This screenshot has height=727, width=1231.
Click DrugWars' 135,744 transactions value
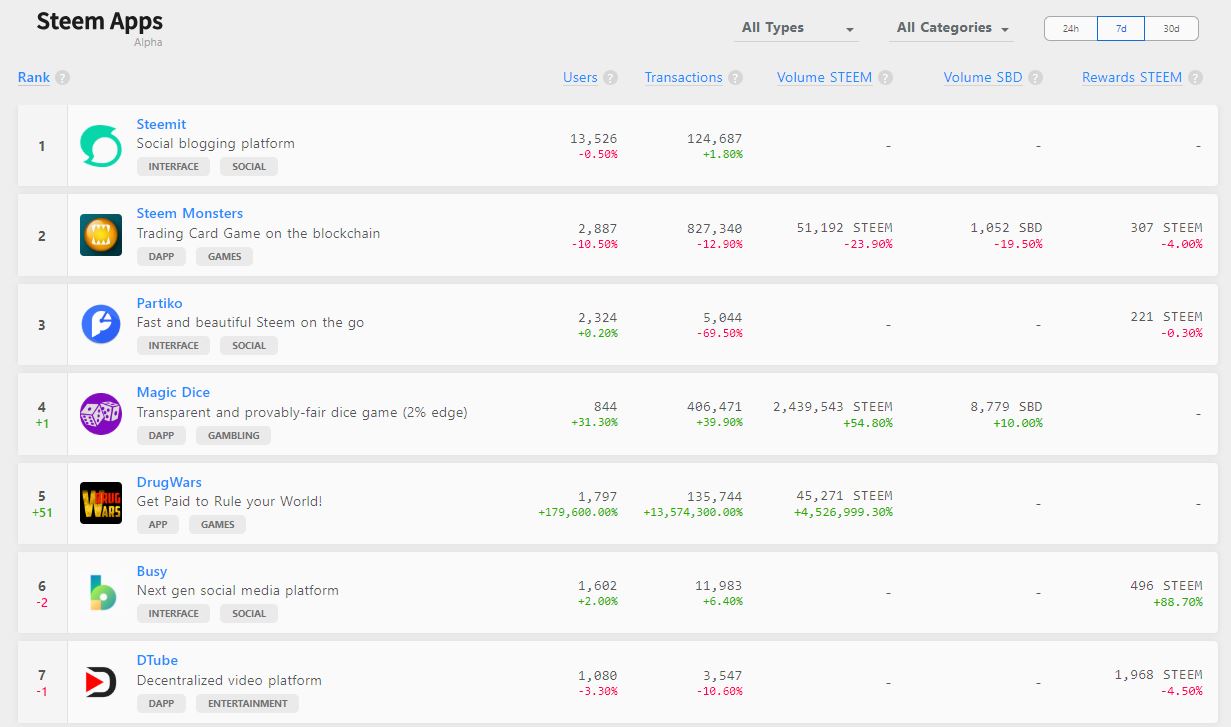pos(715,496)
